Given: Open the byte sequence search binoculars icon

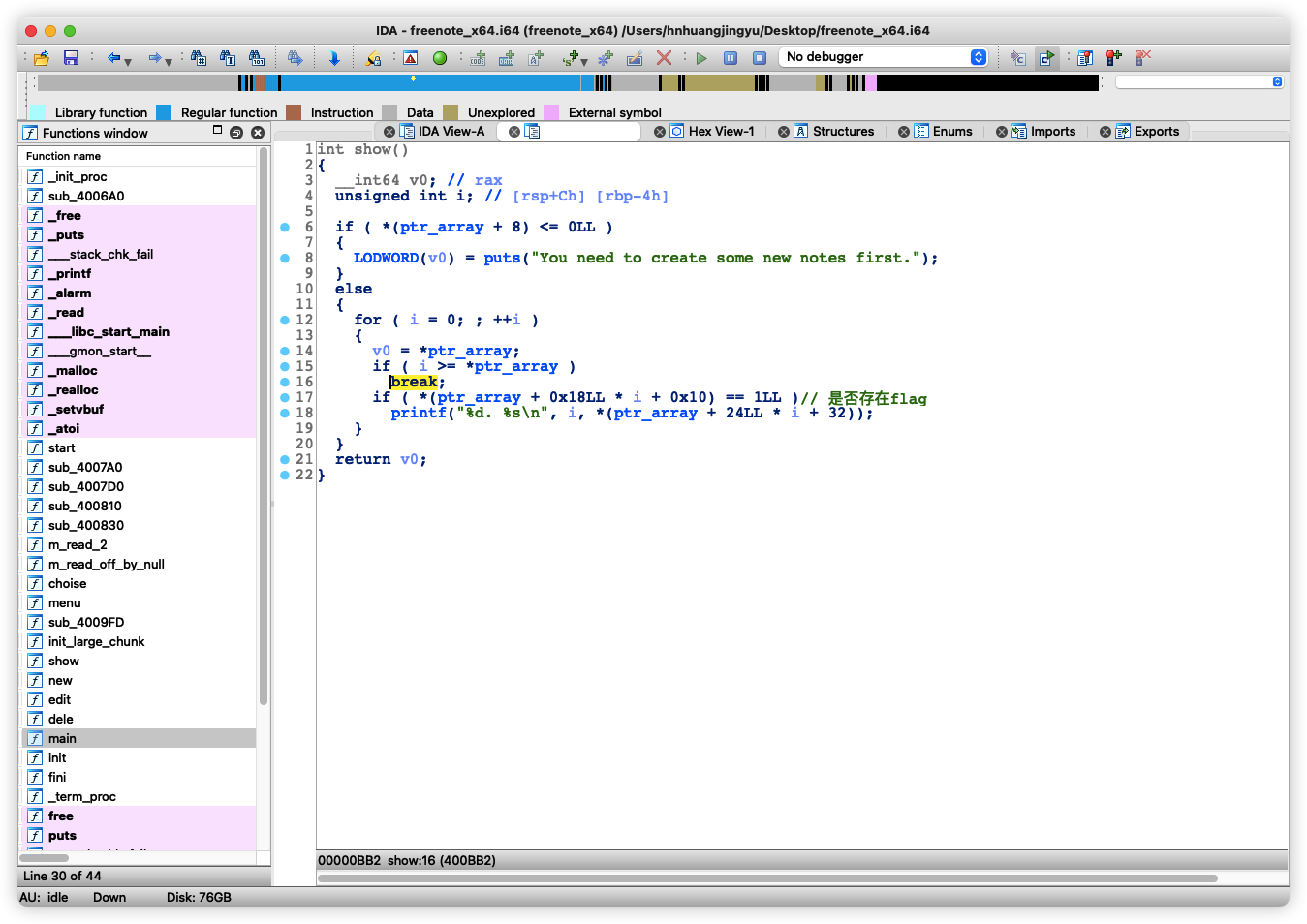Looking at the screenshot, I should (257, 58).
